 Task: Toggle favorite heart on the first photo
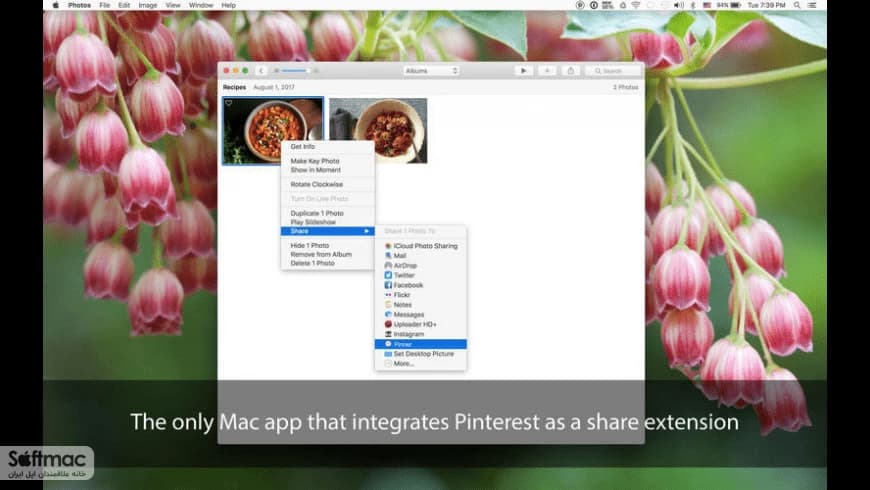coord(229,103)
